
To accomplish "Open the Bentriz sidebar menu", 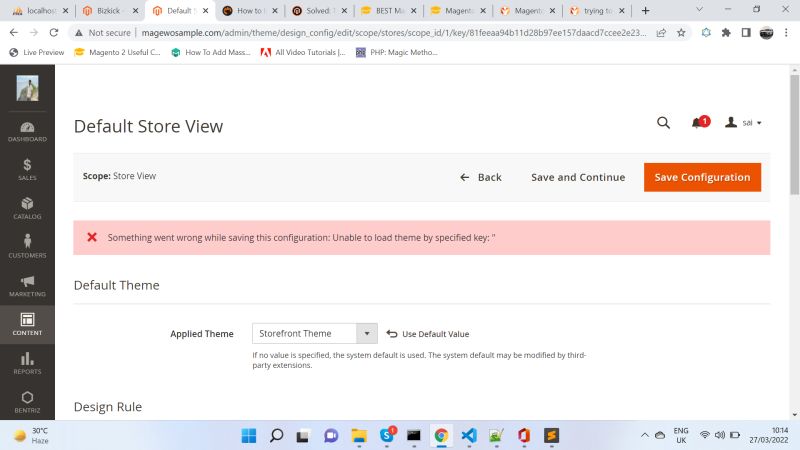I will [27, 403].
